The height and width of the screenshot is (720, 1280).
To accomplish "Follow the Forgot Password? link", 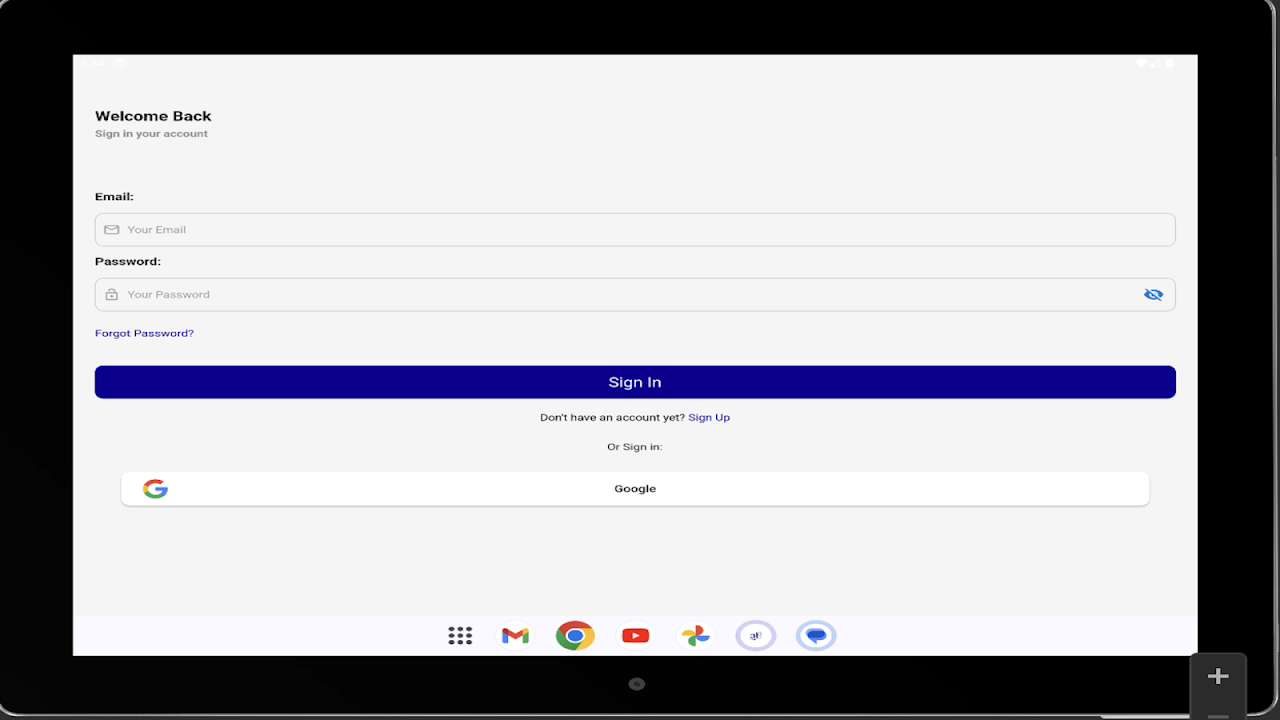I will [x=144, y=333].
